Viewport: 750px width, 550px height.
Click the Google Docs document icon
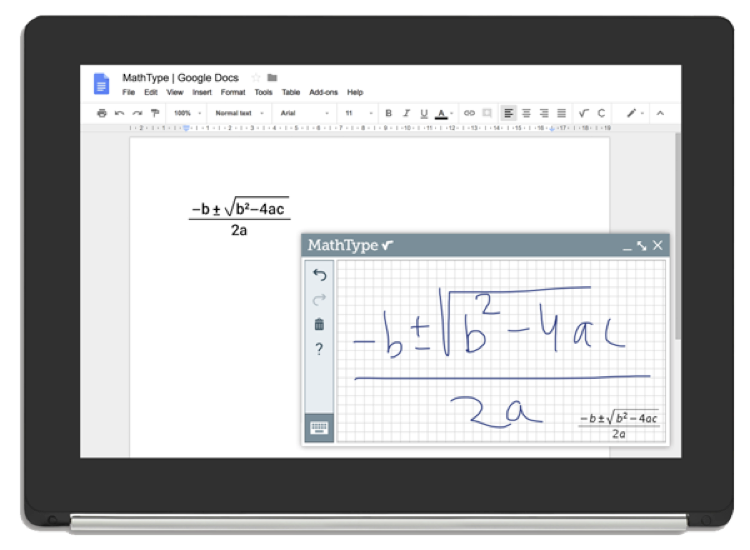pyautogui.click(x=101, y=84)
